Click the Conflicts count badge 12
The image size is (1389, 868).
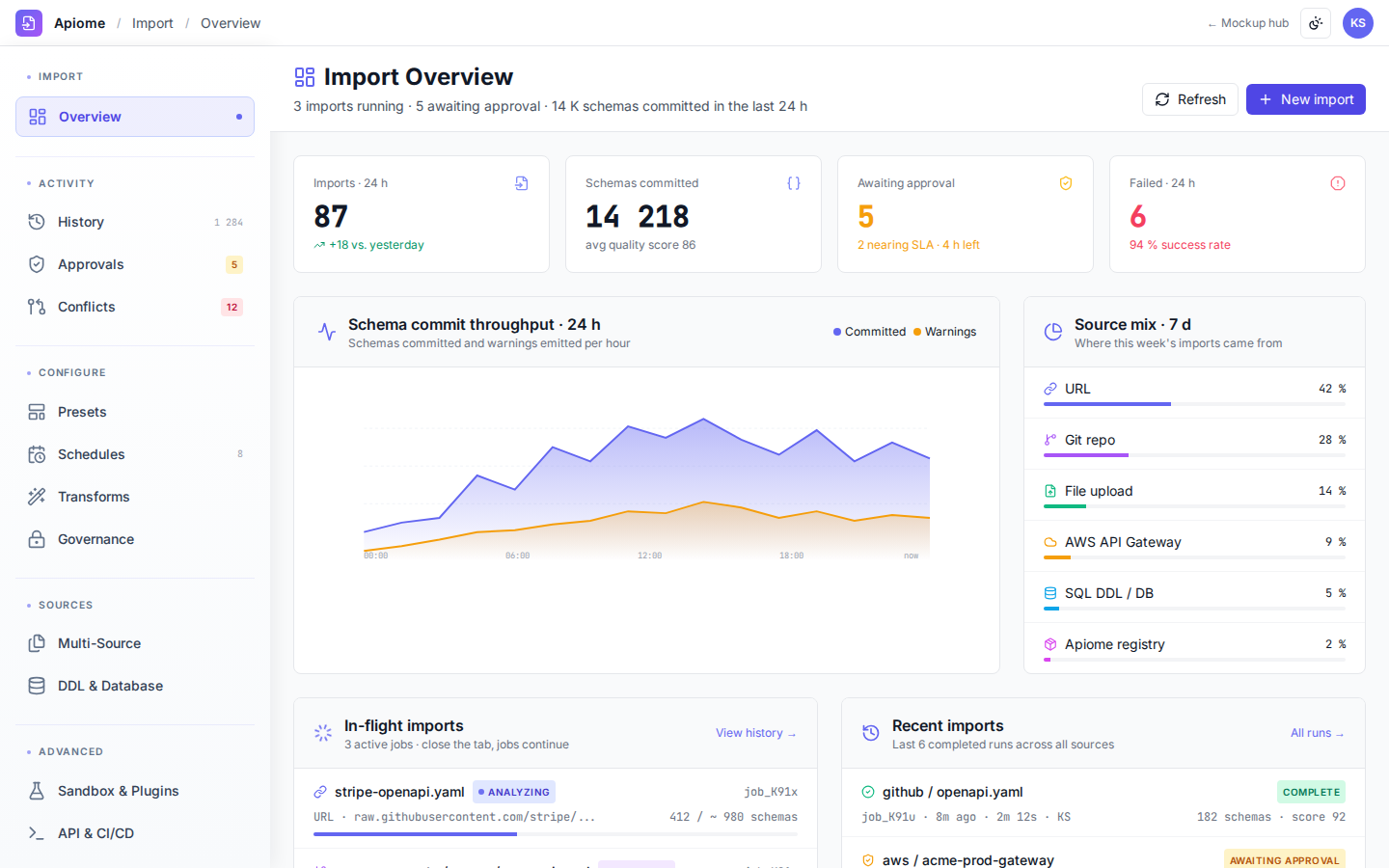[x=231, y=307]
